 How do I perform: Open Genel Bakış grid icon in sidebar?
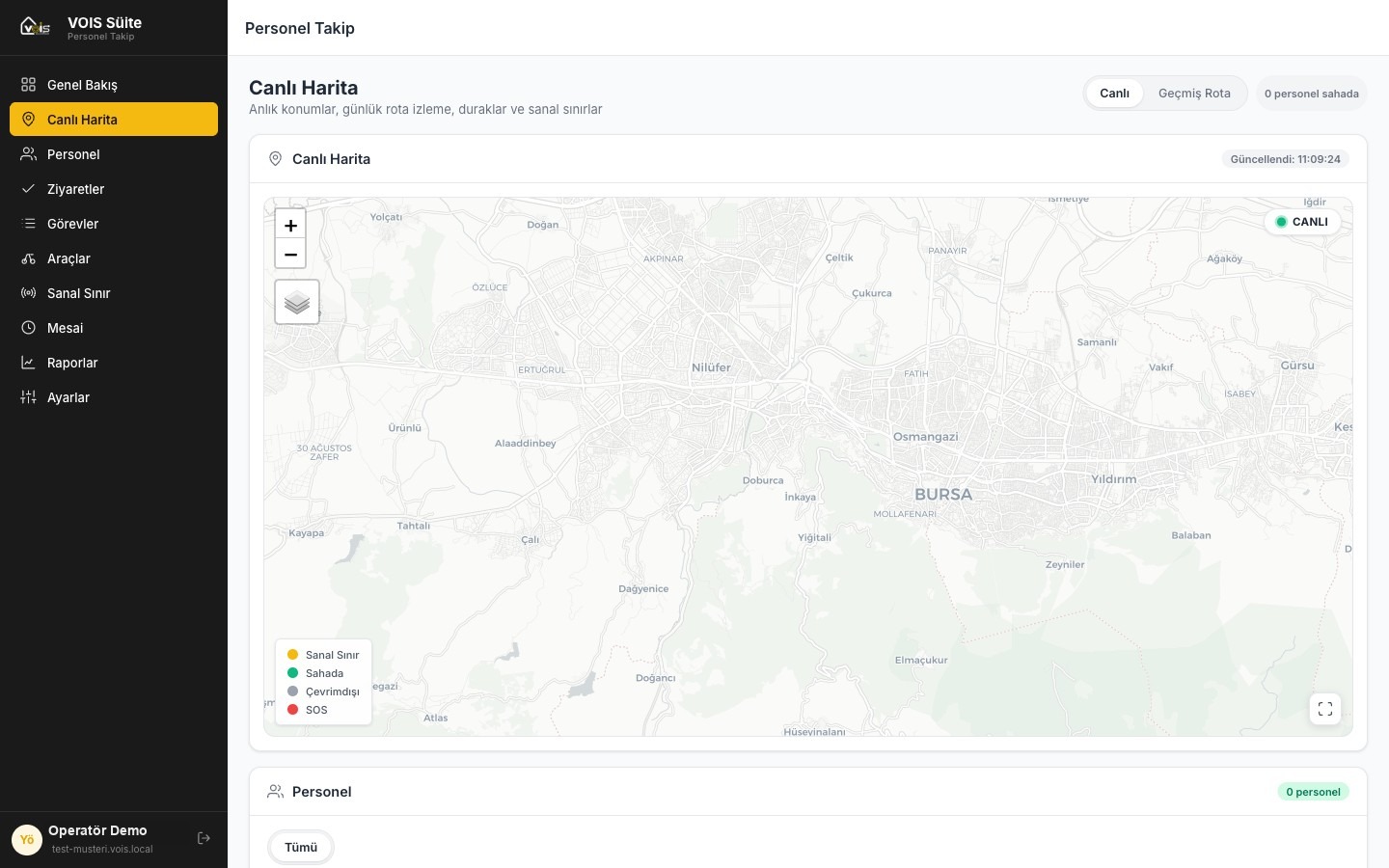(x=29, y=85)
